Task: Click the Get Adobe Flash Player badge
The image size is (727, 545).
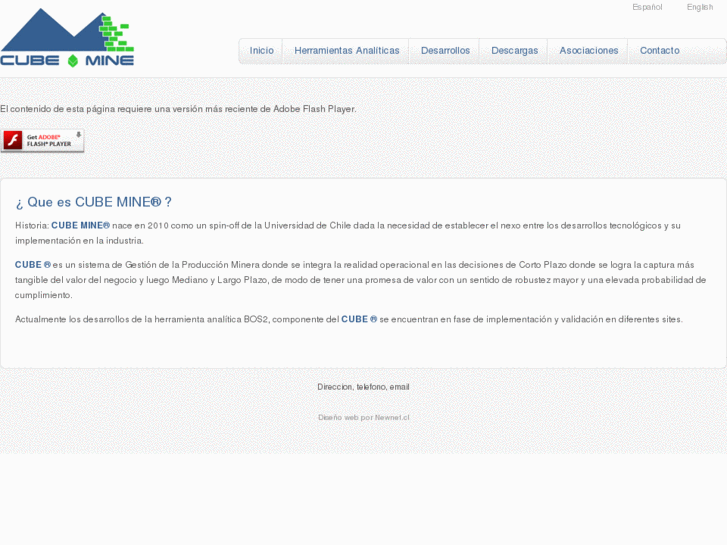Action: coord(42,141)
